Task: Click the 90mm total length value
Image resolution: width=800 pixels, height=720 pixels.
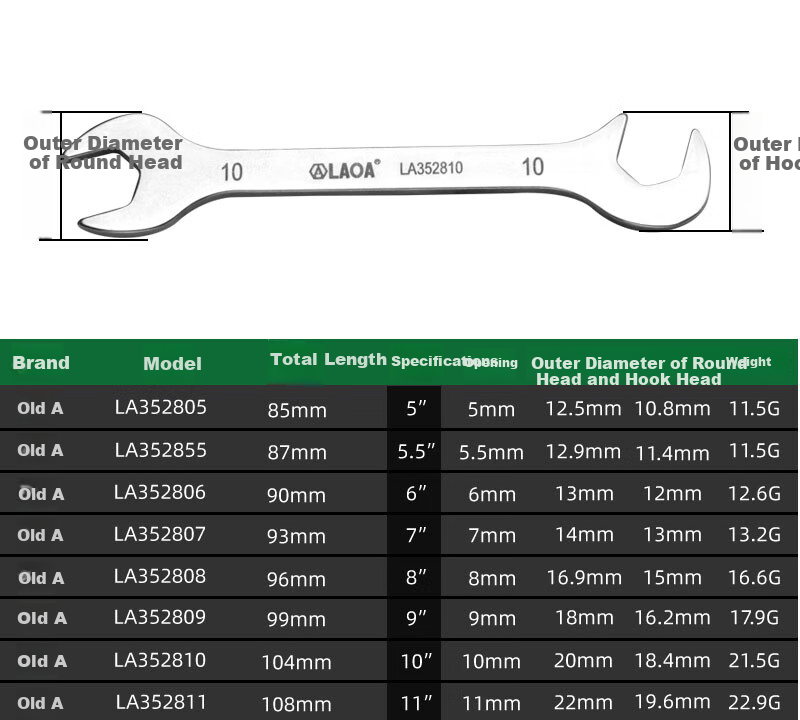Action: (296, 495)
